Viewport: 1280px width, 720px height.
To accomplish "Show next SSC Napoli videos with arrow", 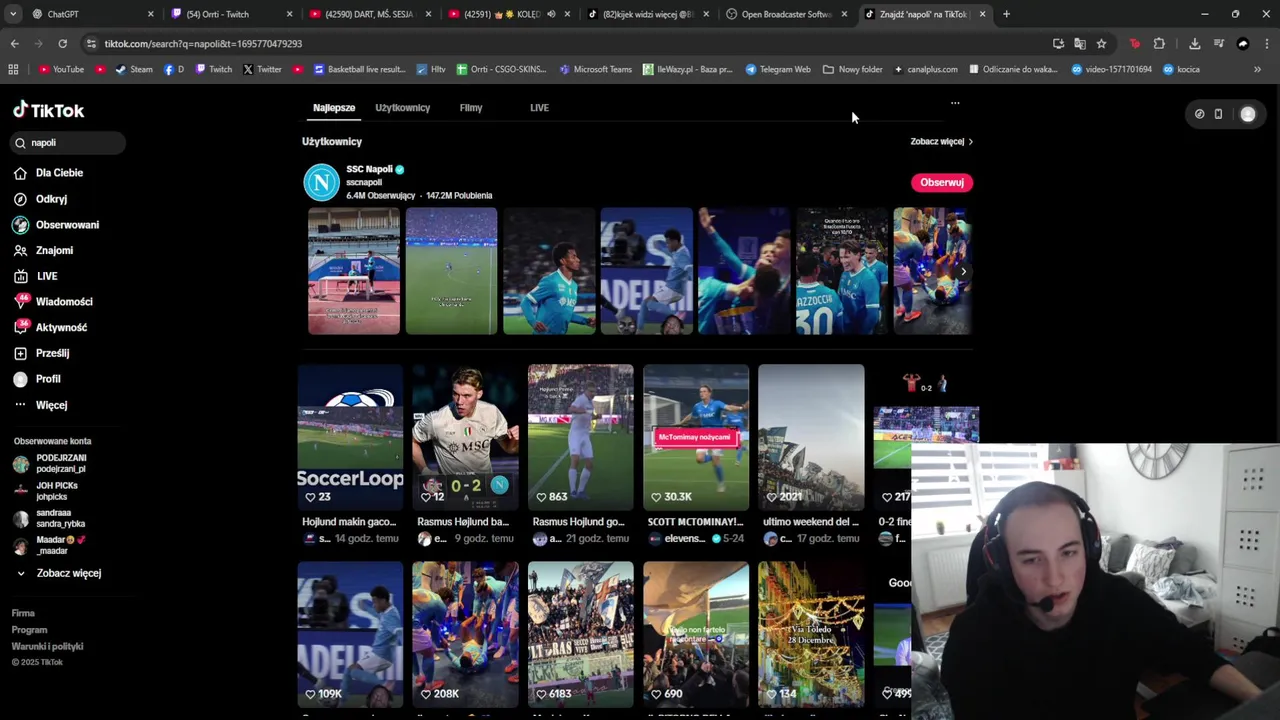I will click(963, 271).
